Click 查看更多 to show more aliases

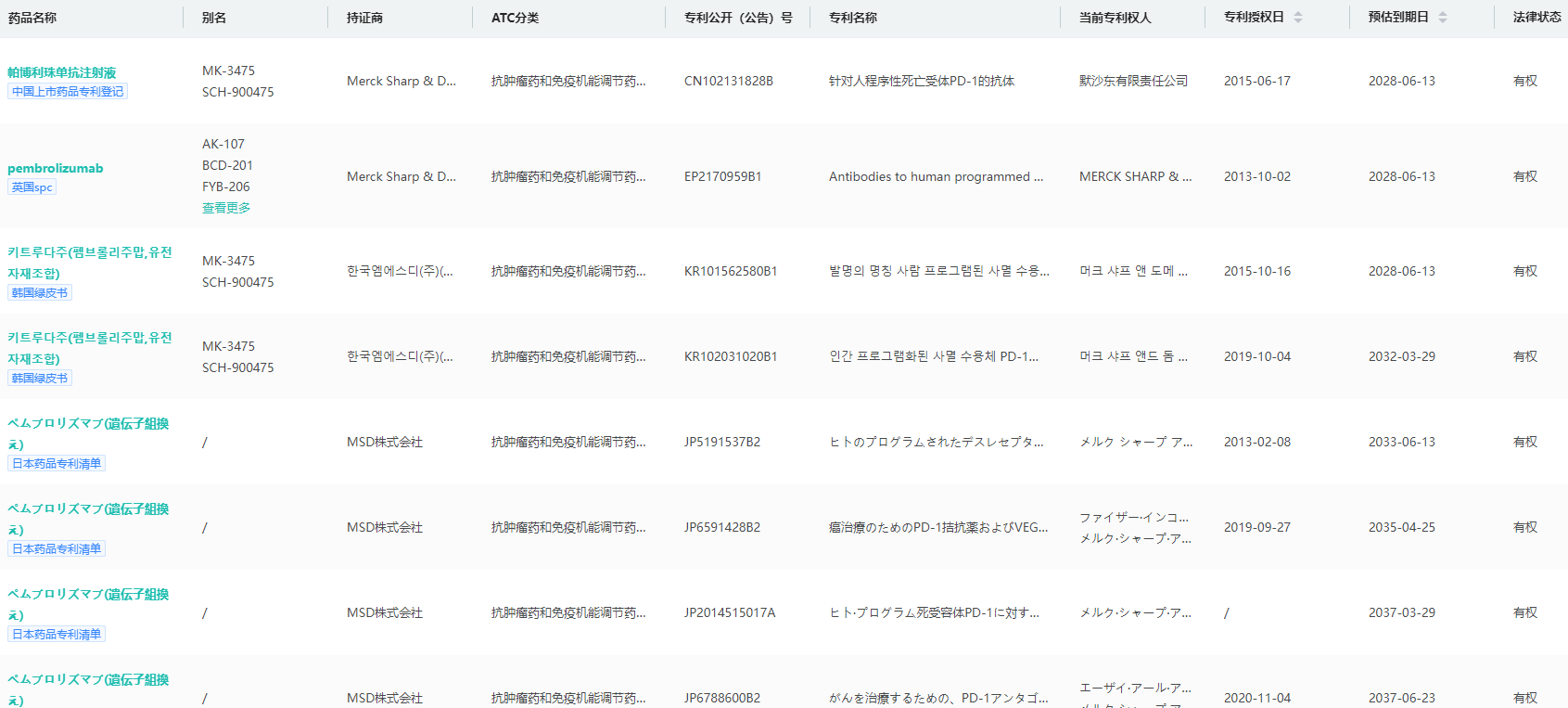226,208
